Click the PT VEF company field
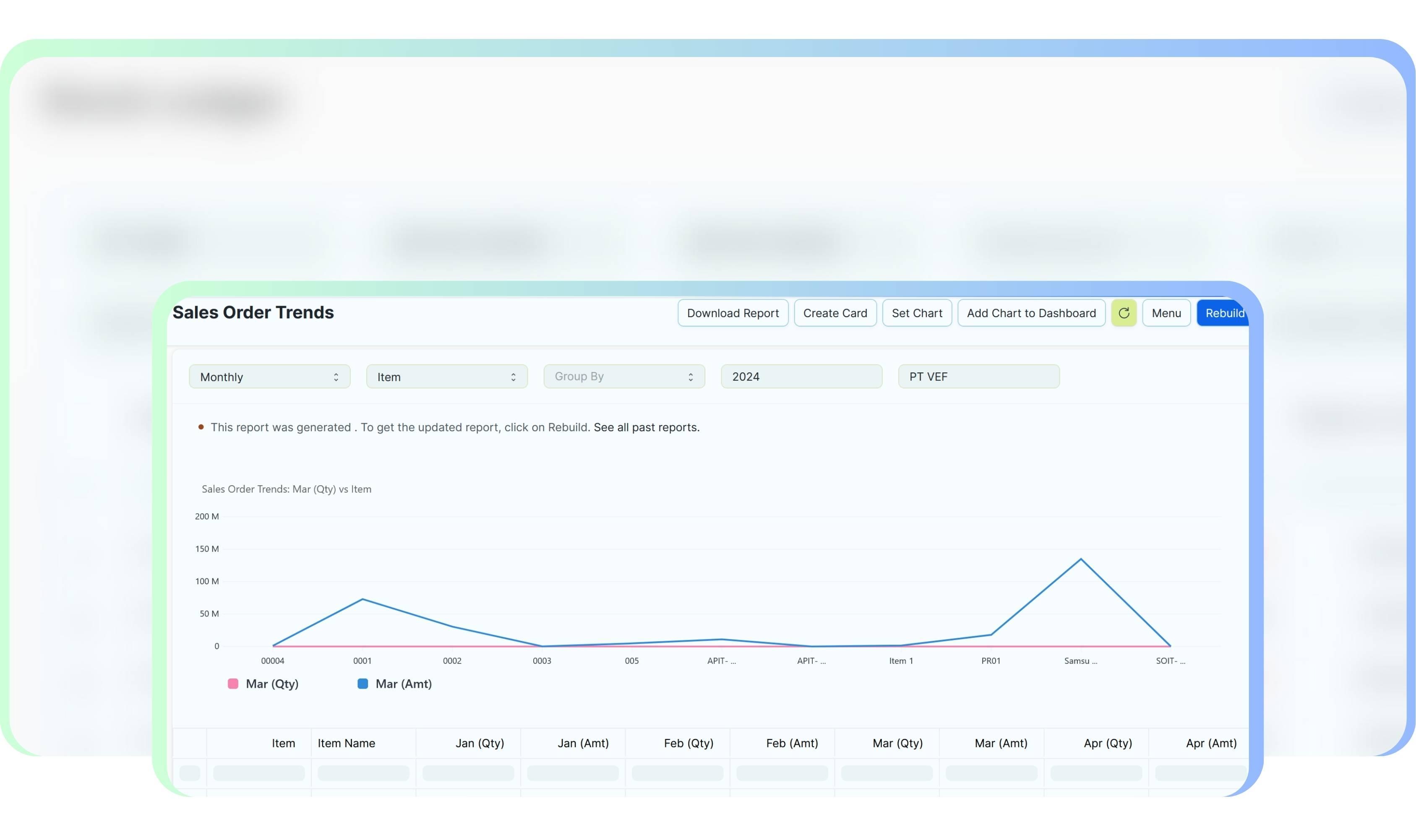The image size is (1416, 840). [978, 377]
